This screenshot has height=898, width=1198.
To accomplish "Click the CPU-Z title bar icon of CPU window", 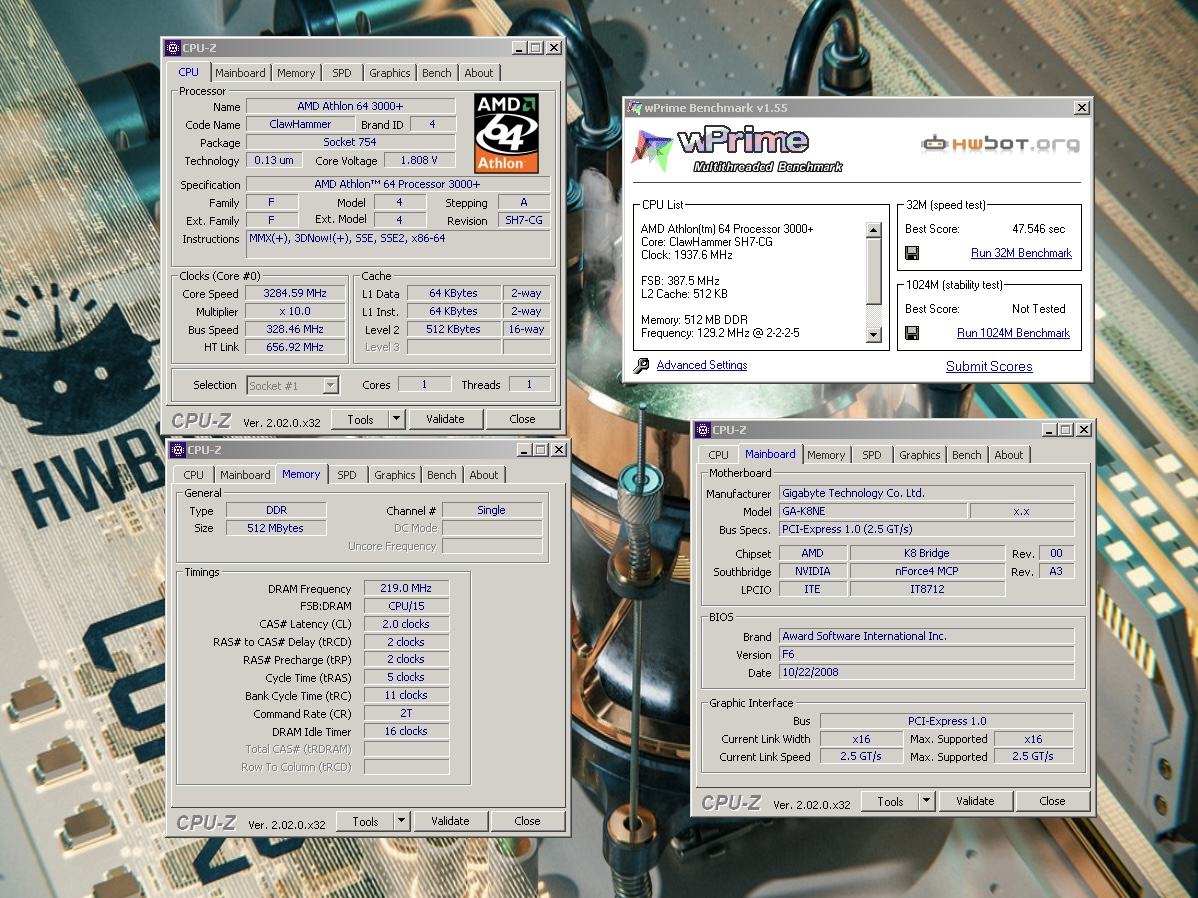I will click(173, 47).
